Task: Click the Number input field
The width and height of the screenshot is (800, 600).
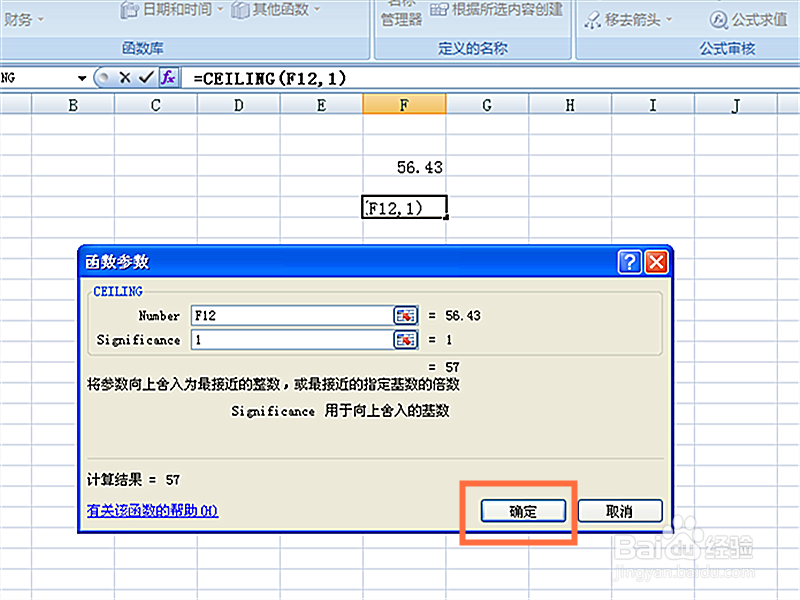Action: click(292, 315)
